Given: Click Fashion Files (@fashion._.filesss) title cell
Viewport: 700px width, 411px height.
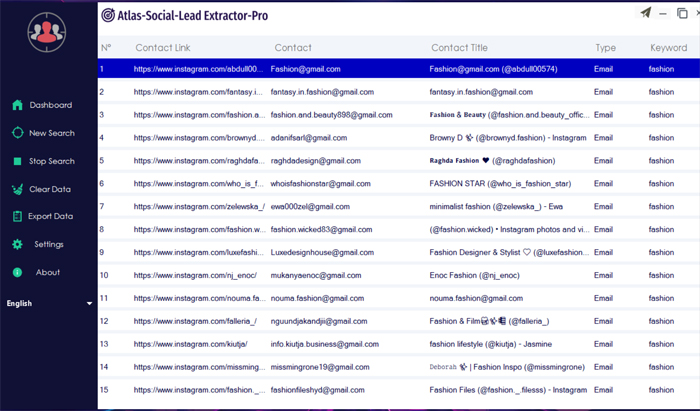Looking at the screenshot, I should 508,390.
